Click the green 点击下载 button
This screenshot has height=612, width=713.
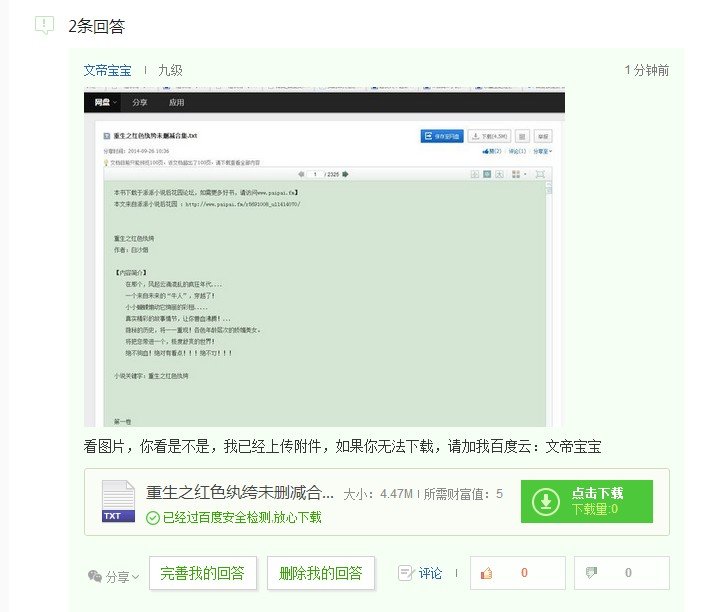point(587,502)
